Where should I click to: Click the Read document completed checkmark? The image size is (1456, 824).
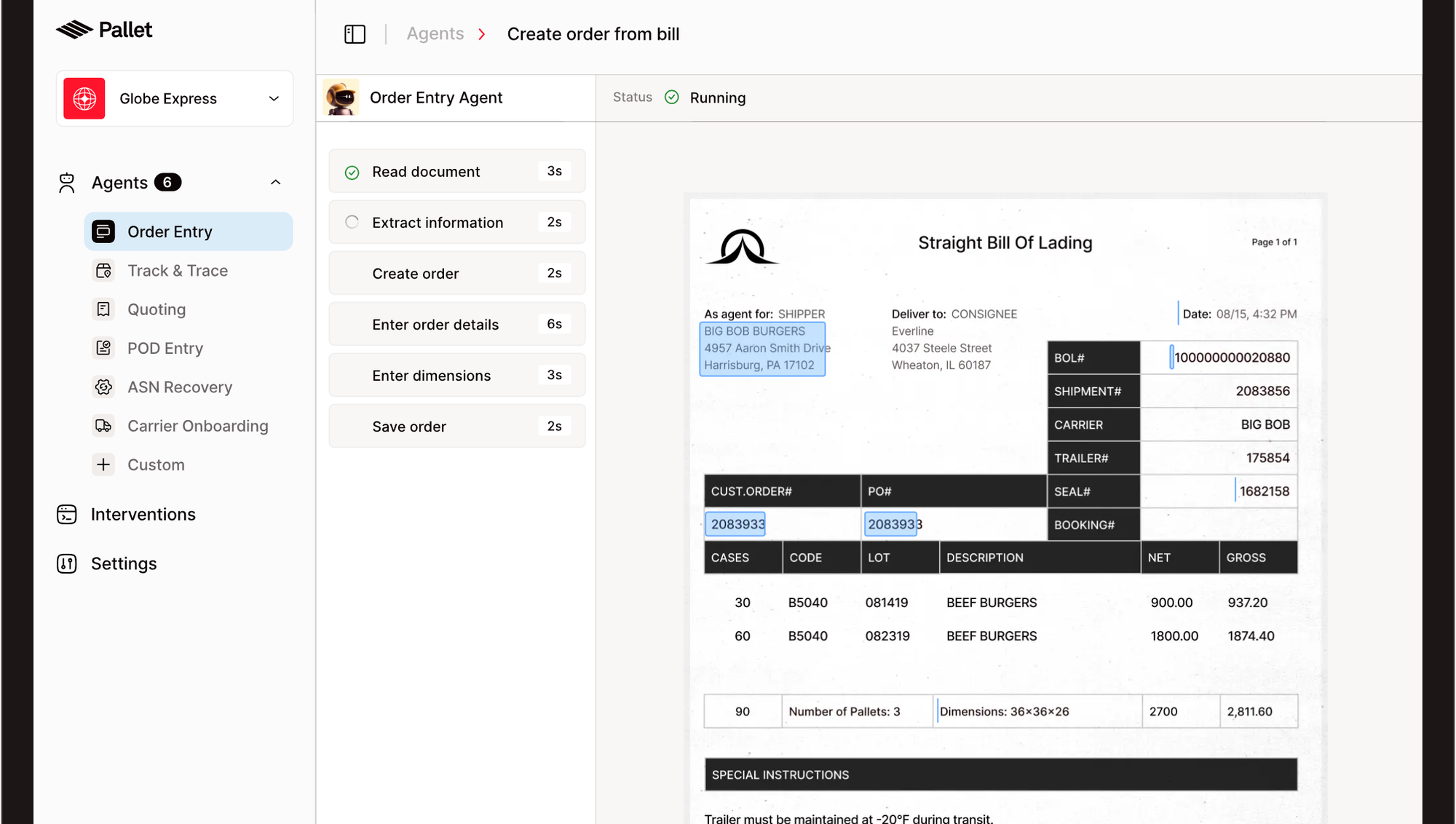[352, 173]
